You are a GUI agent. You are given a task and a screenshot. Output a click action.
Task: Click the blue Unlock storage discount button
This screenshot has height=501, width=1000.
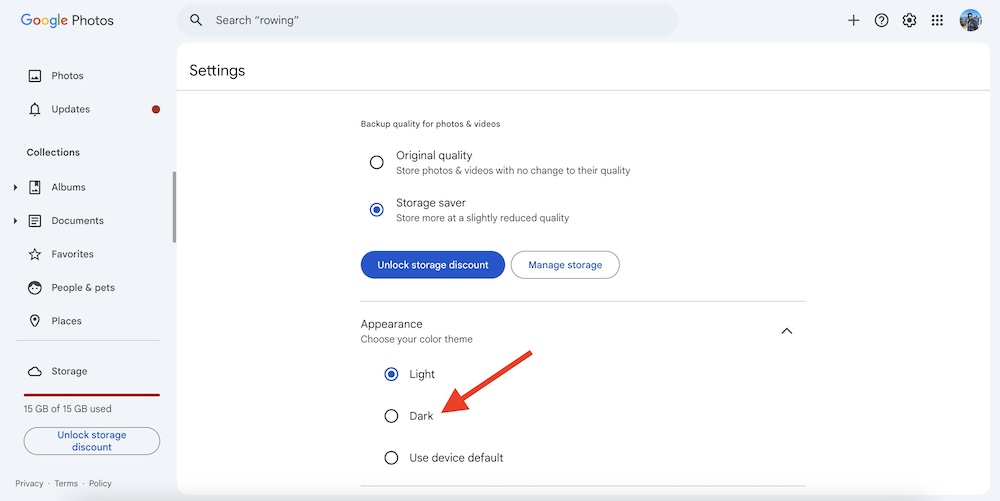[432, 265]
